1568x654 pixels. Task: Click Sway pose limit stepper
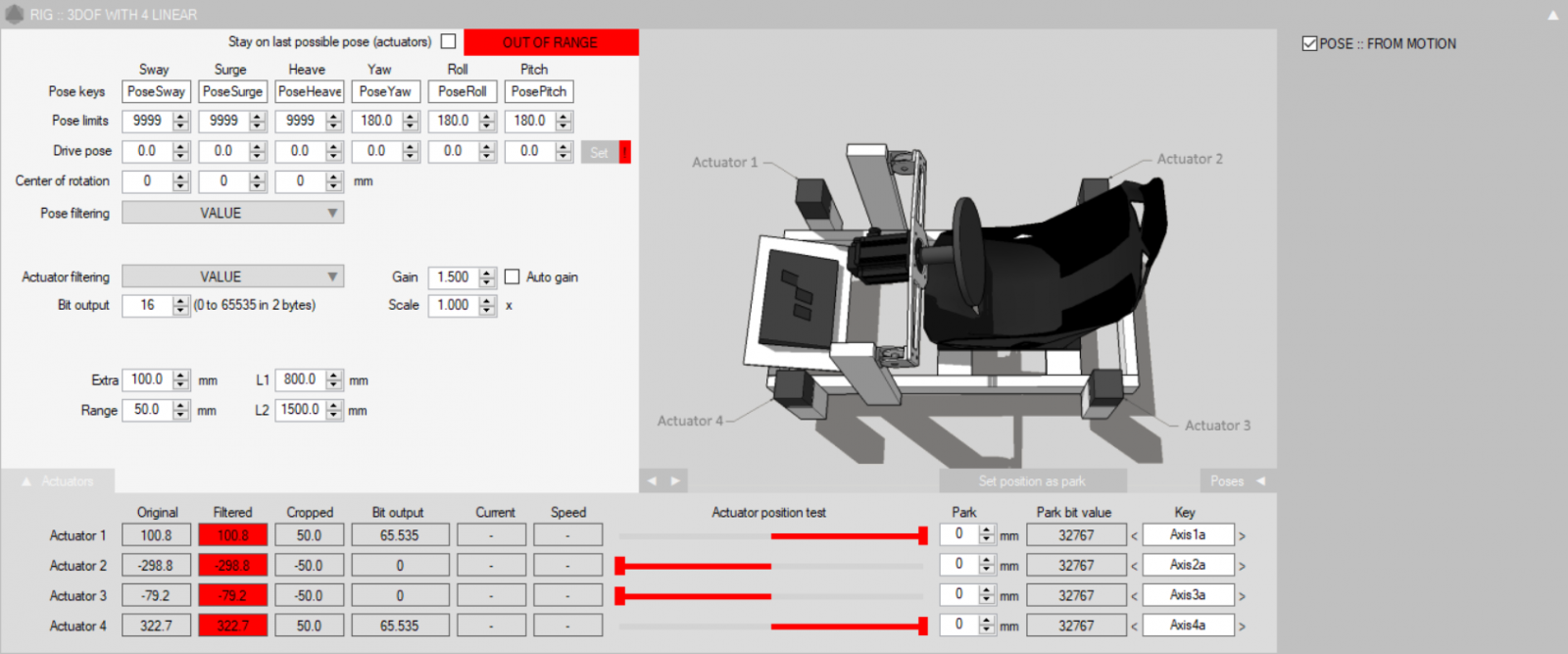click(180, 121)
